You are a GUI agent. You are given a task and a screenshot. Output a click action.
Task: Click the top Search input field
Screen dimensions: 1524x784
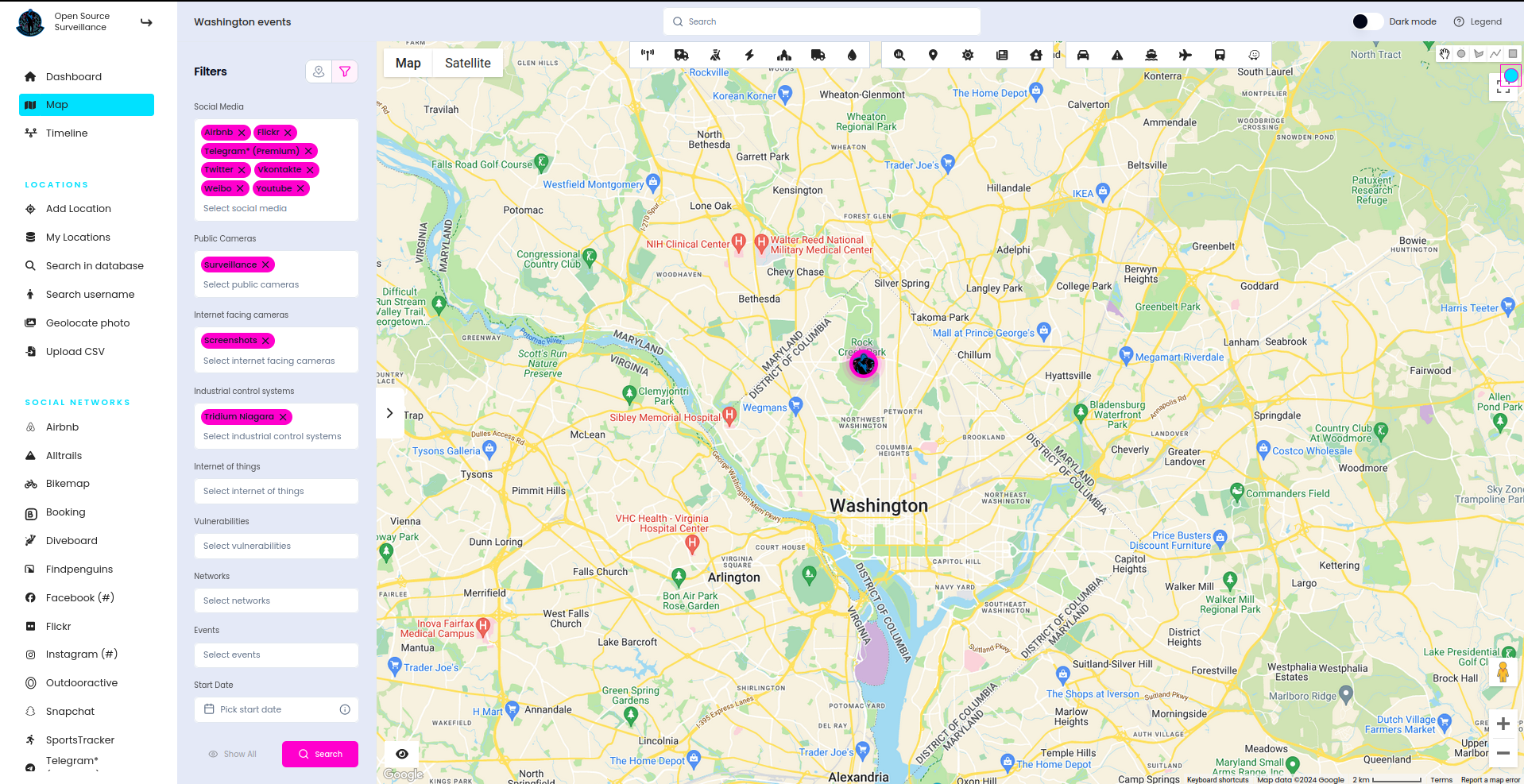tap(822, 21)
